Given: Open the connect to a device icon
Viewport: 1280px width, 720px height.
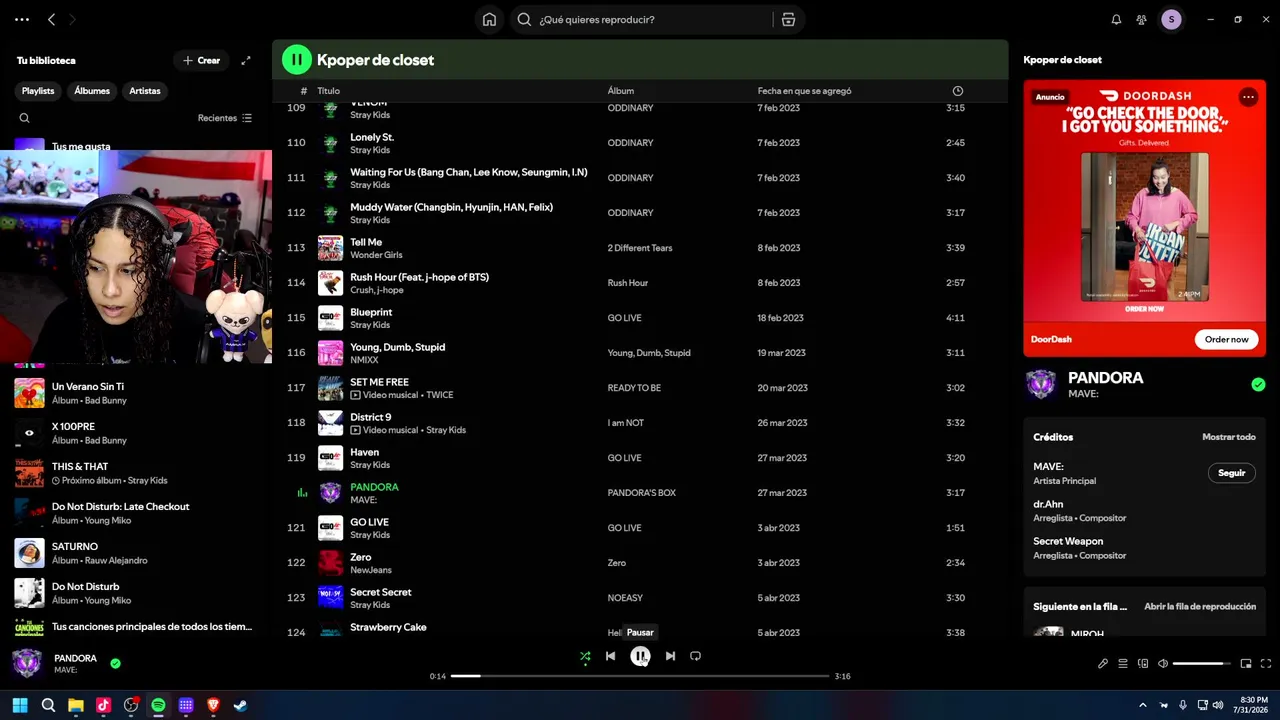Looking at the screenshot, I should 1143,663.
